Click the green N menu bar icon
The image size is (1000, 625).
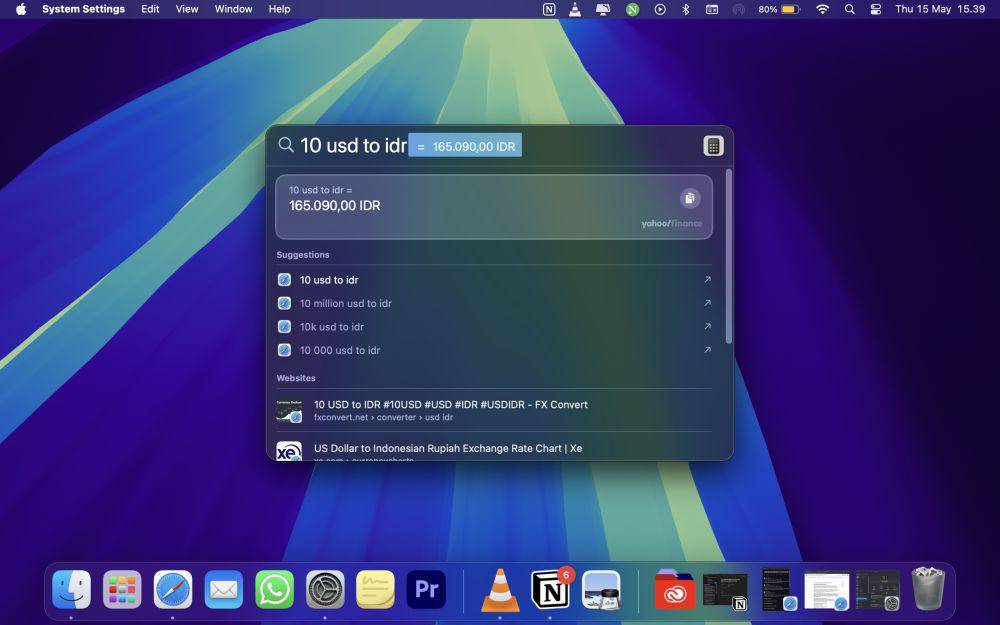(632, 9)
